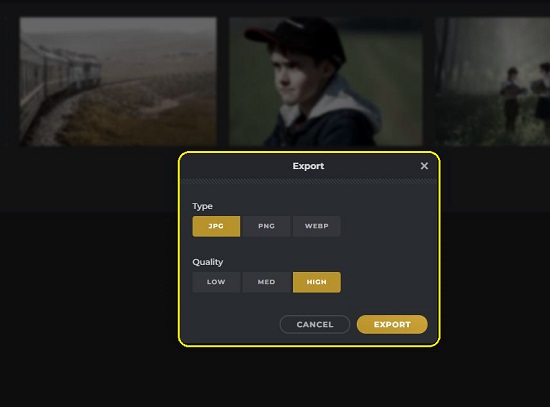Close the Export dialog with the X

point(424,166)
